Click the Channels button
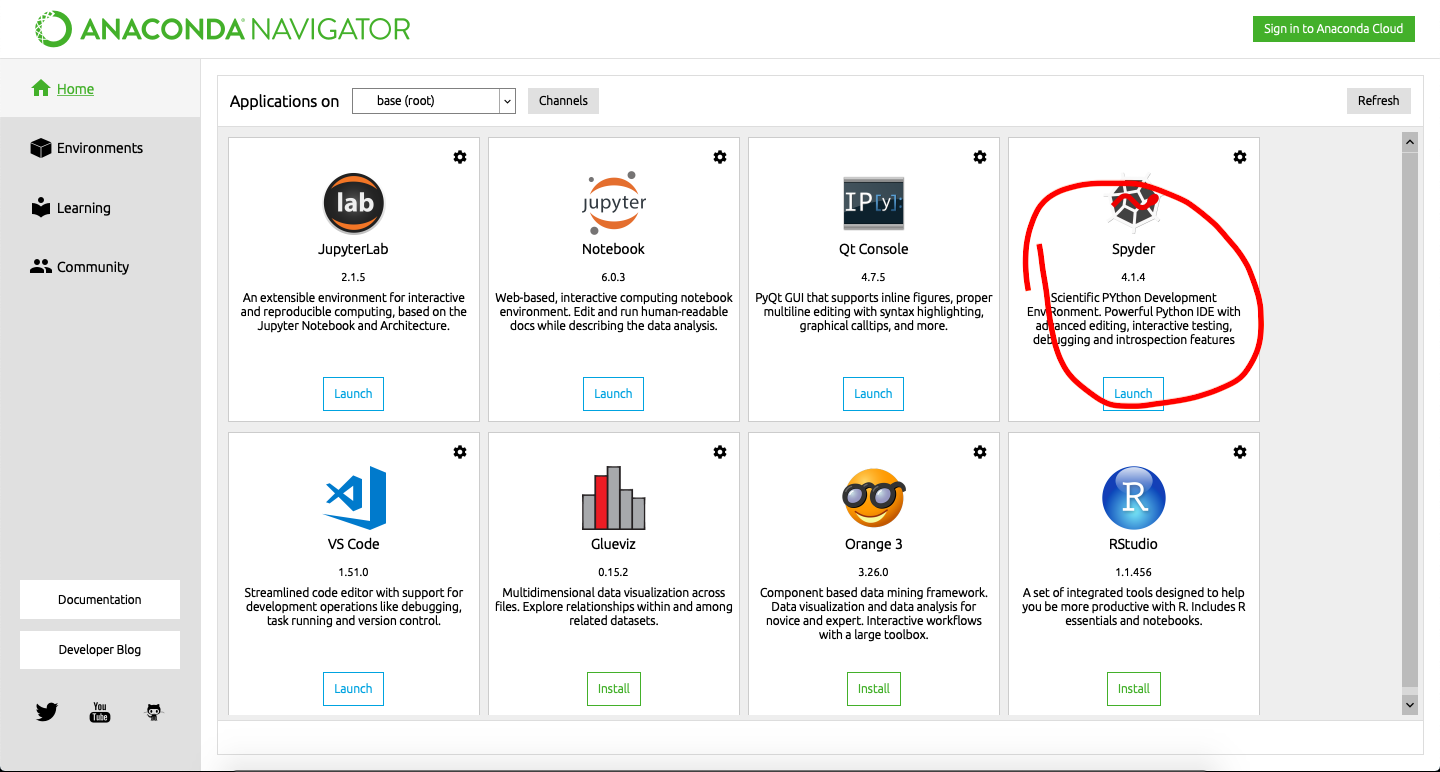Screen dimensions: 1440x772 coord(563,101)
